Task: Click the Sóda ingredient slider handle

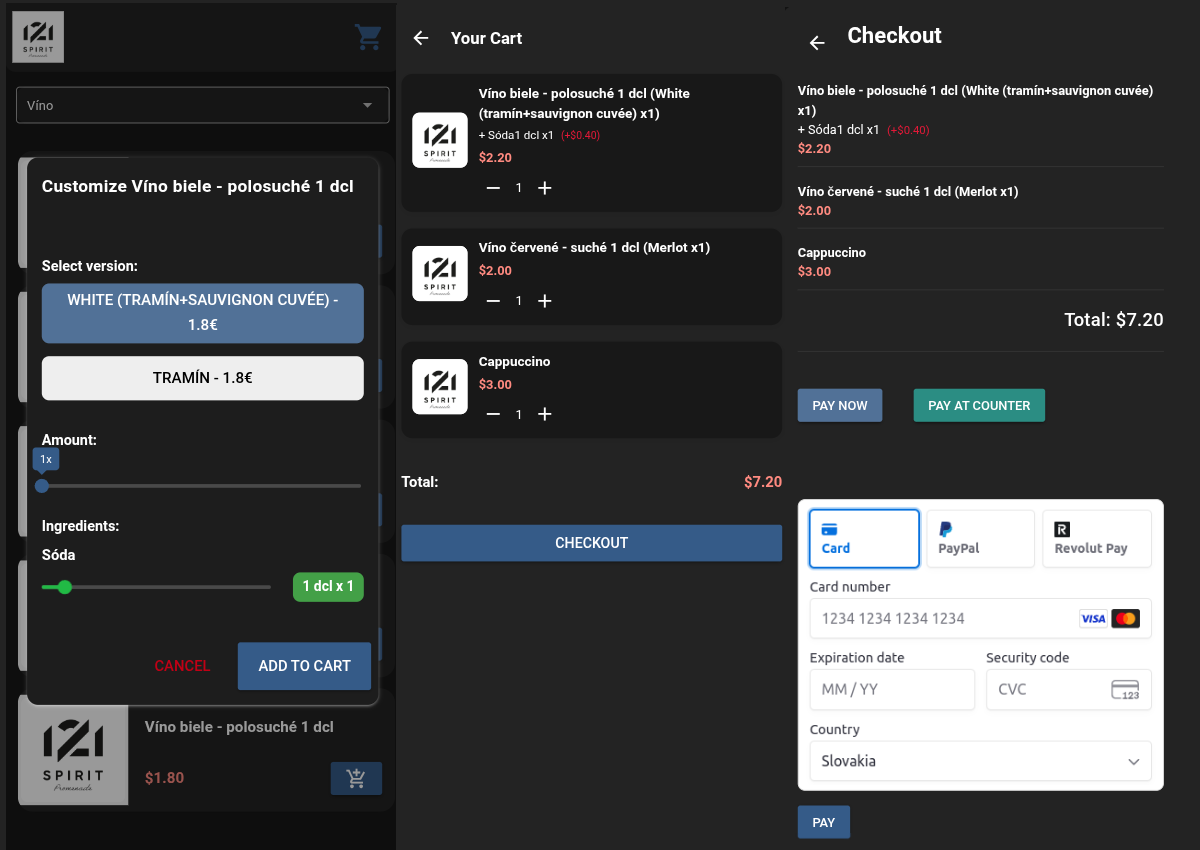Action: [x=65, y=587]
